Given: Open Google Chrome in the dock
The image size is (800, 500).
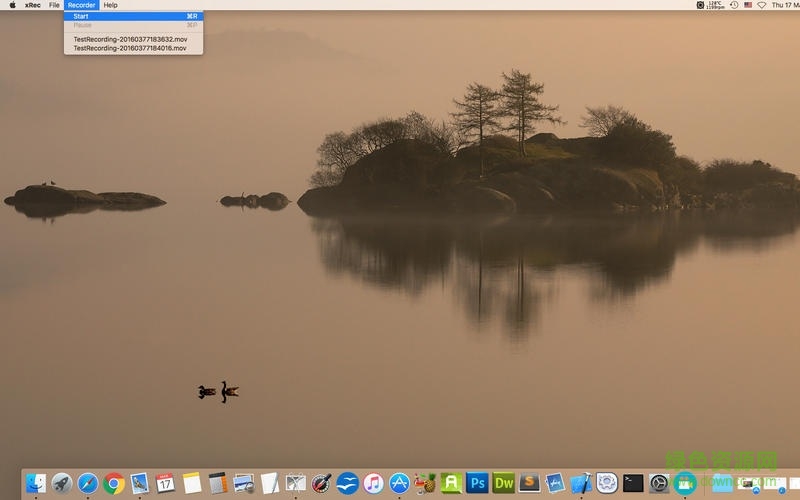Looking at the screenshot, I should tap(114, 483).
